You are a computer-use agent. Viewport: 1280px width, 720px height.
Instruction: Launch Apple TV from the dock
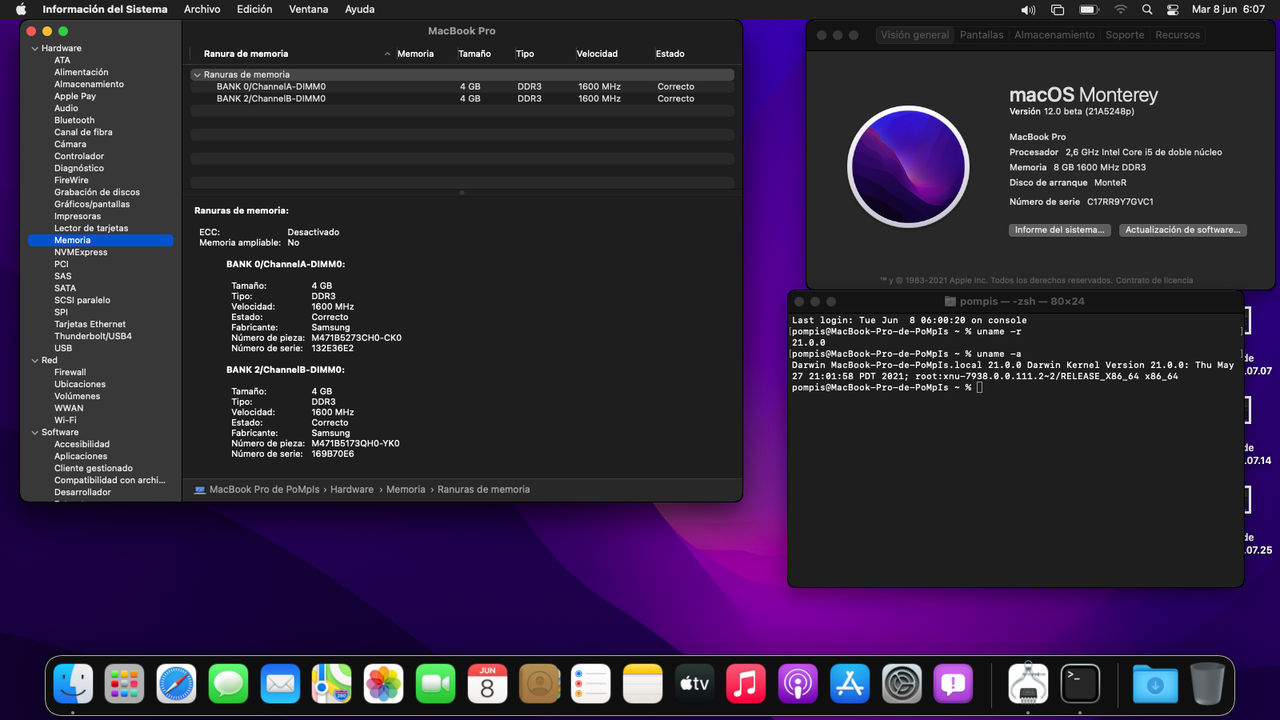point(694,684)
